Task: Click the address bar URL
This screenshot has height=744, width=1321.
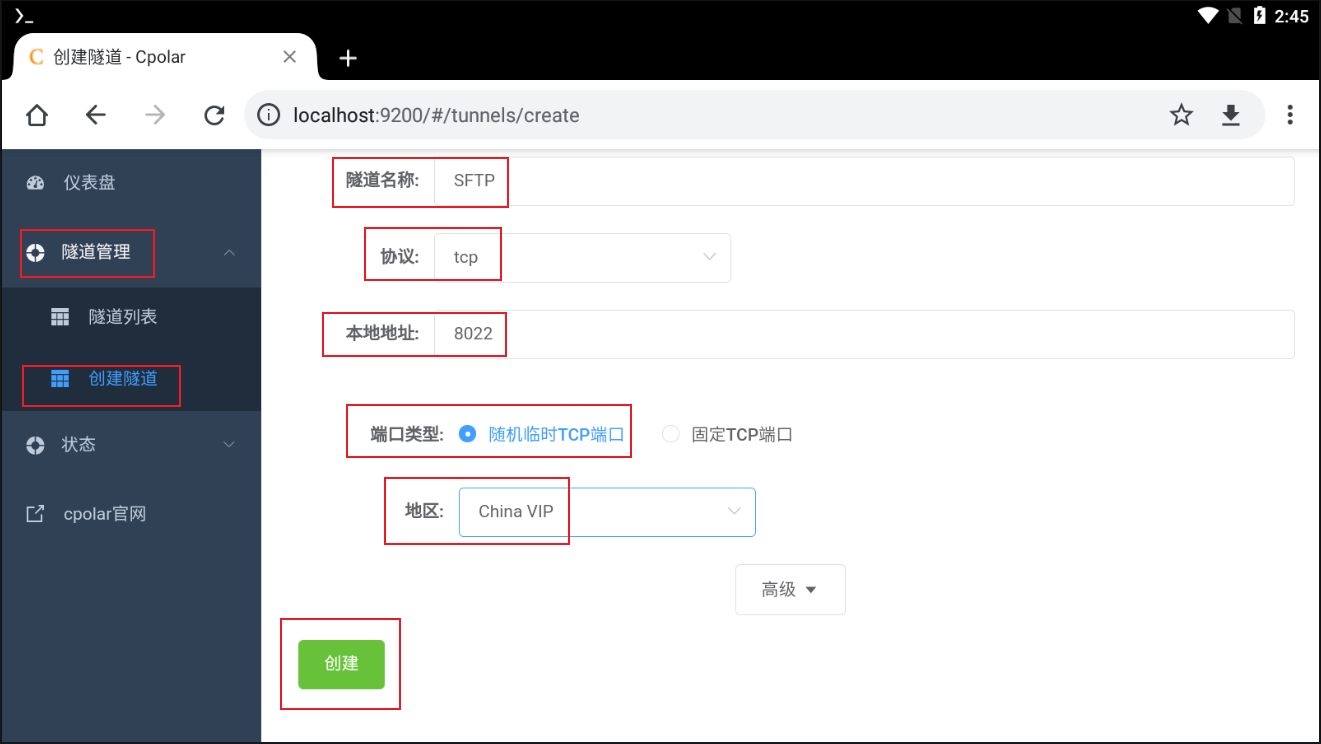Action: [x=436, y=115]
